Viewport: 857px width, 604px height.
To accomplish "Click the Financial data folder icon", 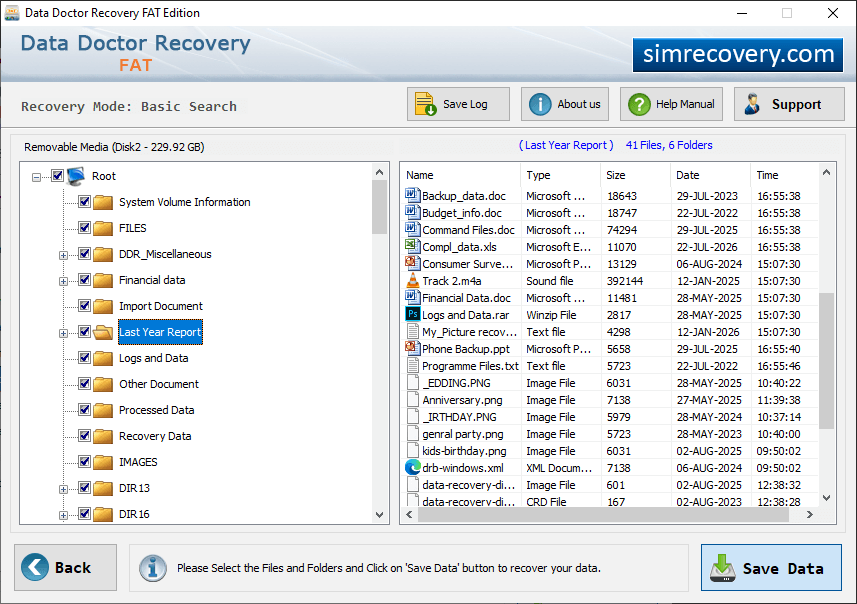I will pos(103,280).
